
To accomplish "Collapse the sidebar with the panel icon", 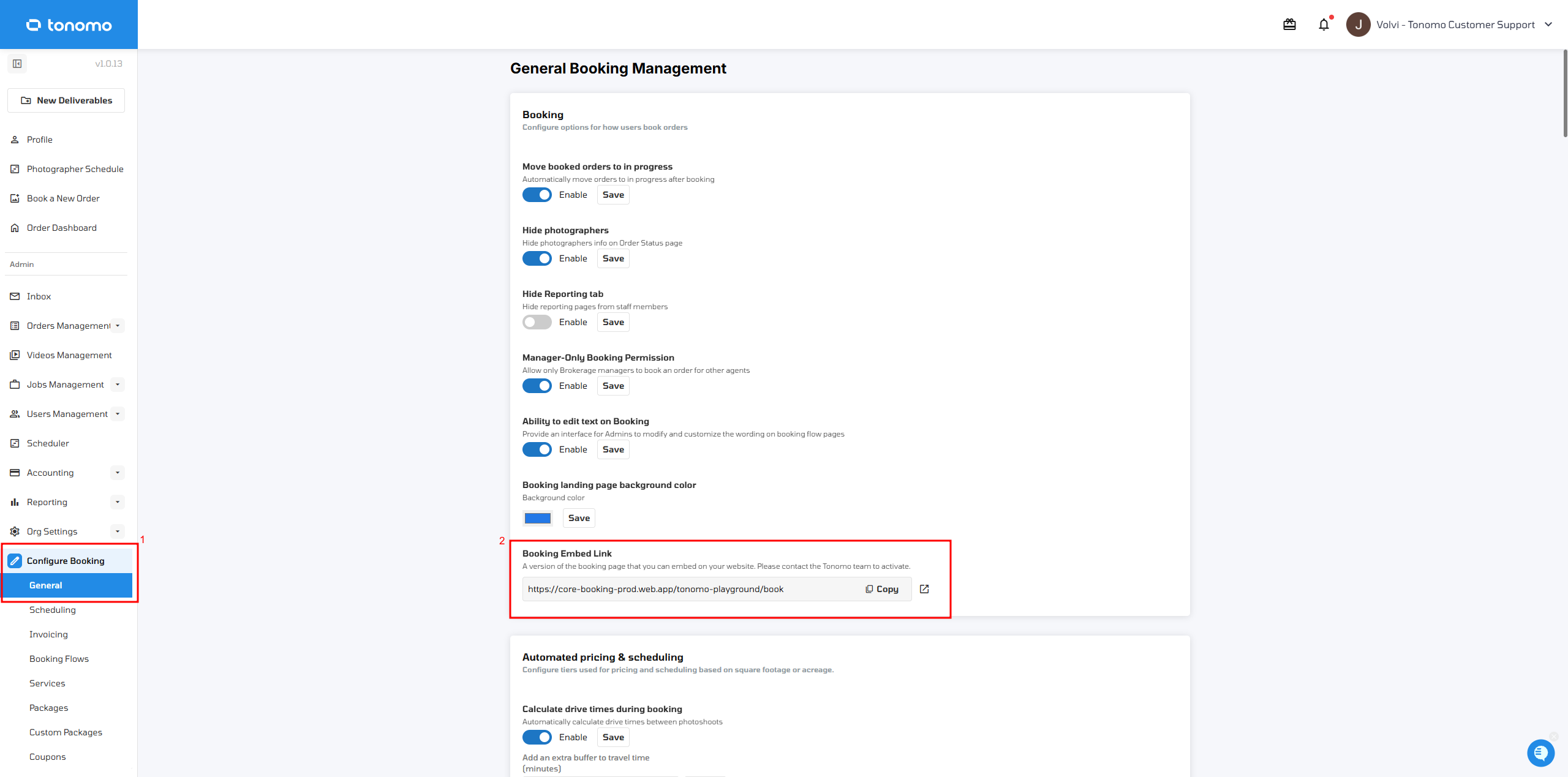I will tap(17, 64).
